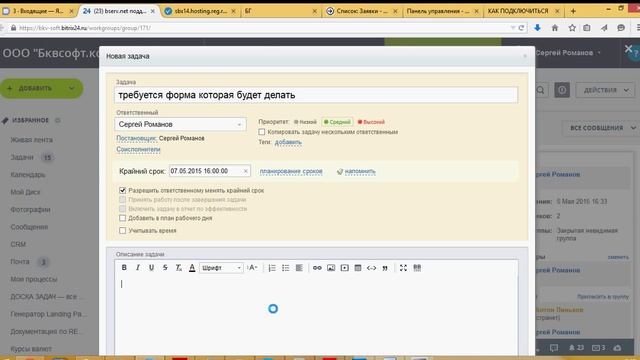Open text color picker in editor
This screenshot has height=360, width=640.
[x=192, y=268]
